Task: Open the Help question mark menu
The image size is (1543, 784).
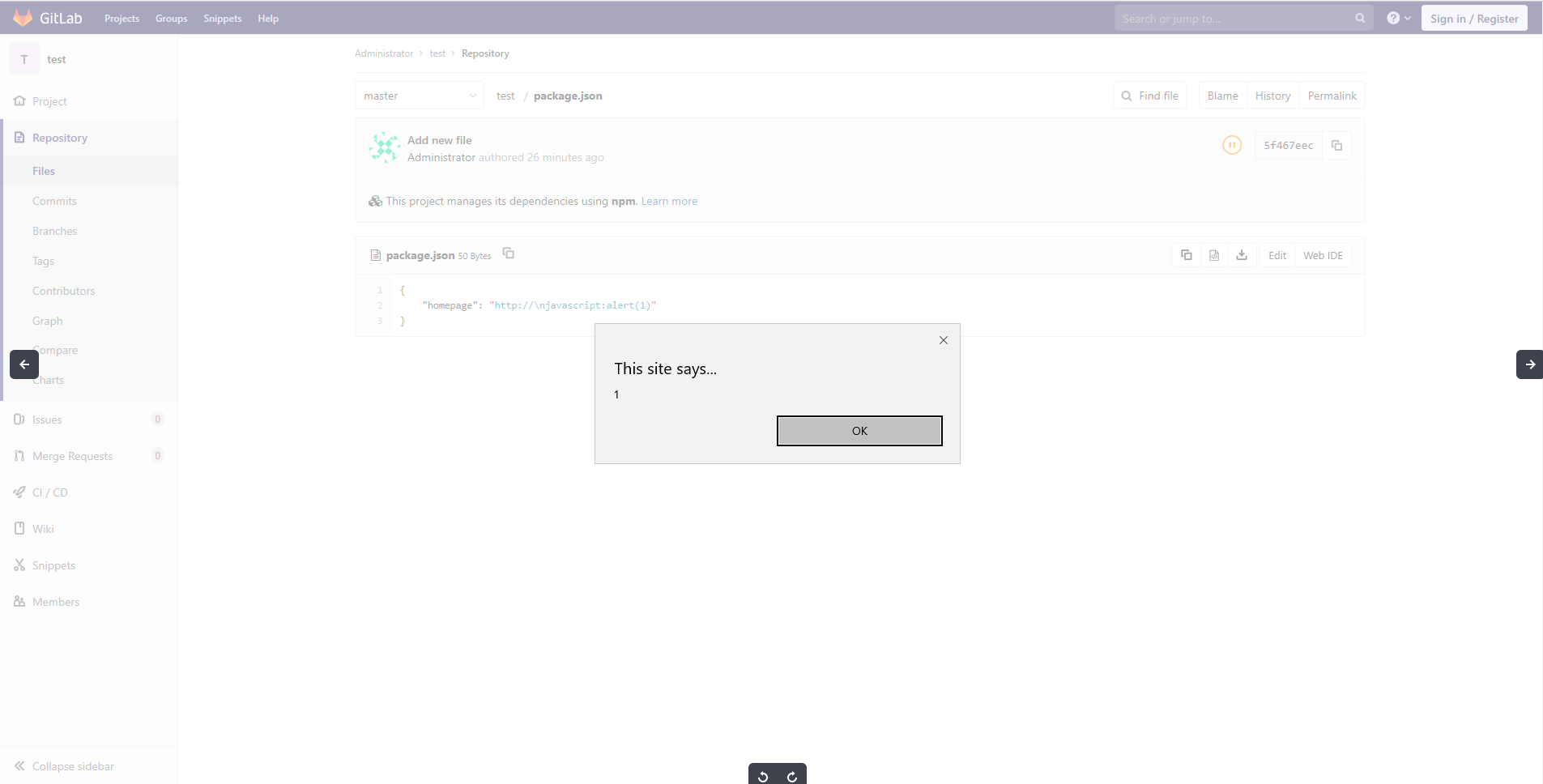Action: (x=1398, y=18)
